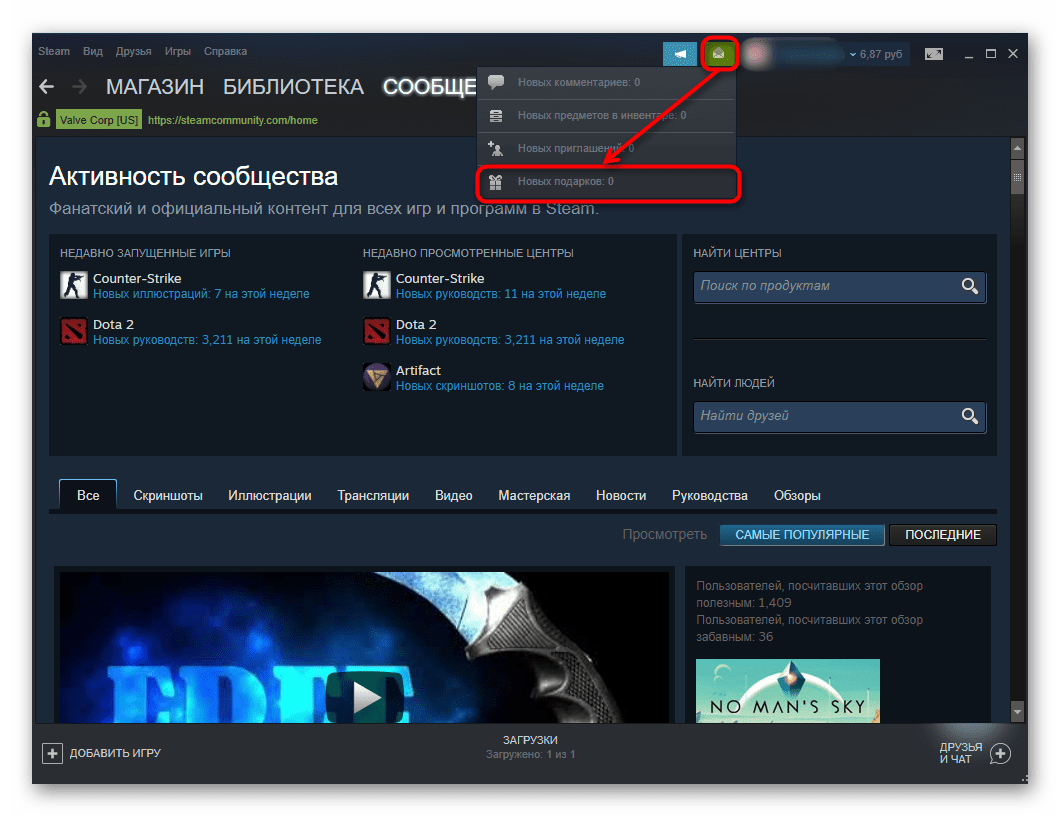Open the green envelope notifications icon
The width and height of the screenshot is (1060, 816).
click(719, 53)
